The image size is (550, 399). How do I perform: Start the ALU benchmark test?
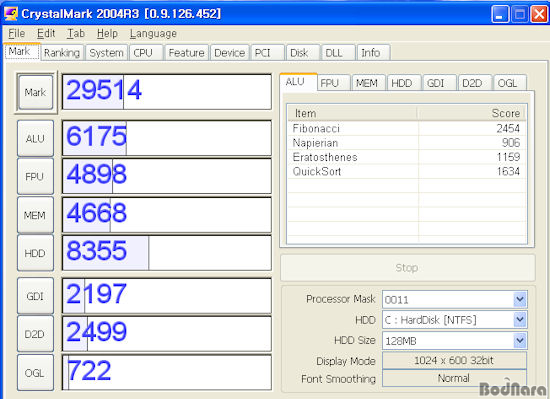(35, 138)
